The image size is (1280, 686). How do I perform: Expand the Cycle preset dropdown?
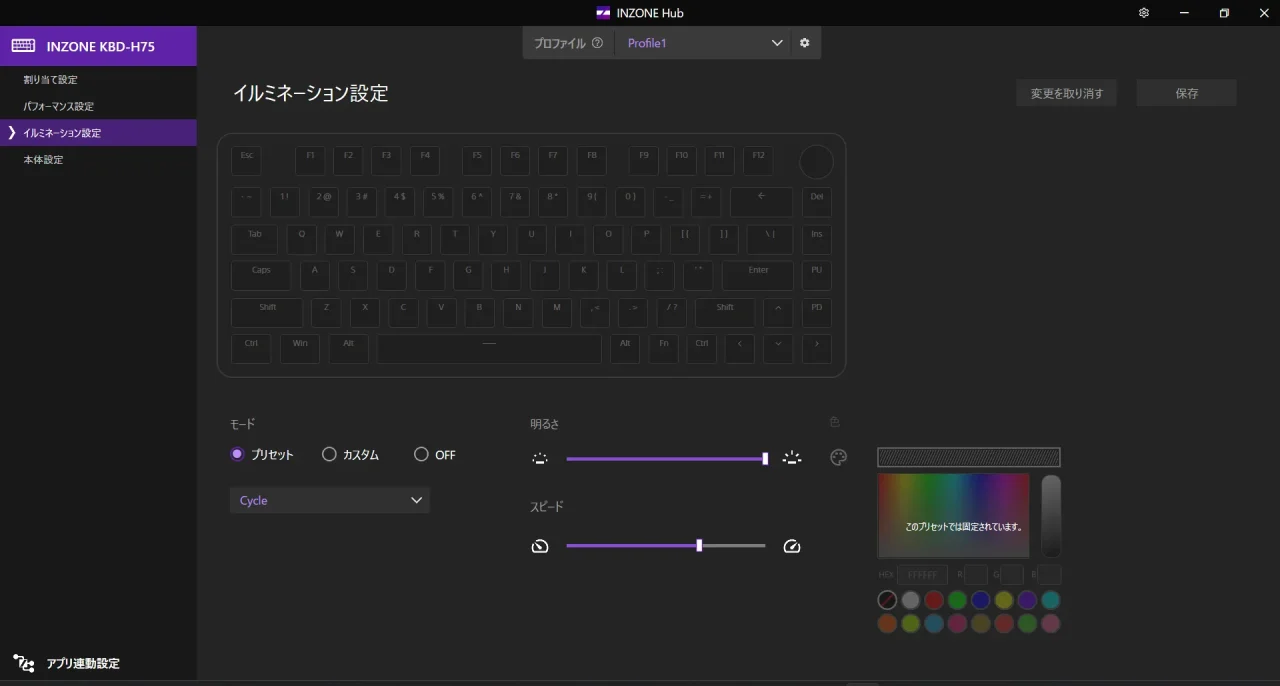tap(330, 500)
